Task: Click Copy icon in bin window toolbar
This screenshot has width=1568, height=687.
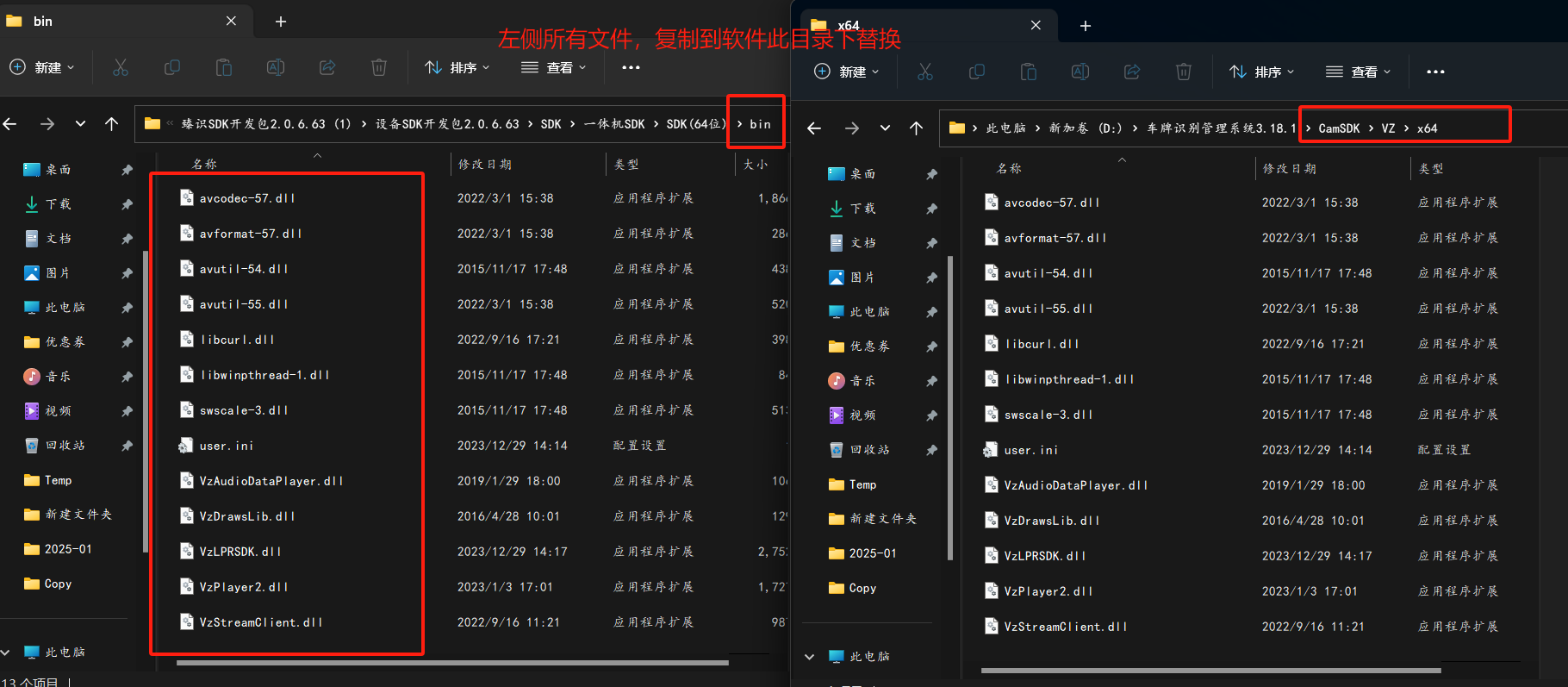Action: pyautogui.click(x=172, y=67)
